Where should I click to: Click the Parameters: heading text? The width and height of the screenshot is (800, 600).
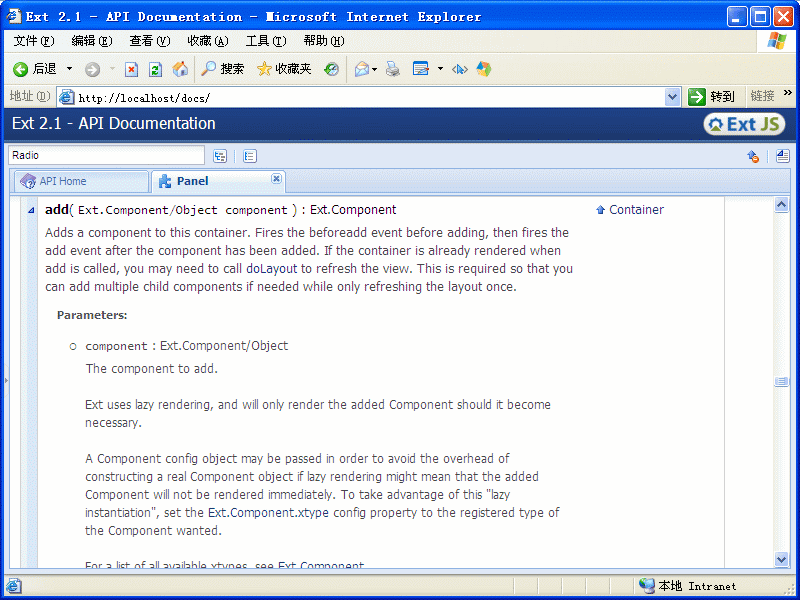92,315
